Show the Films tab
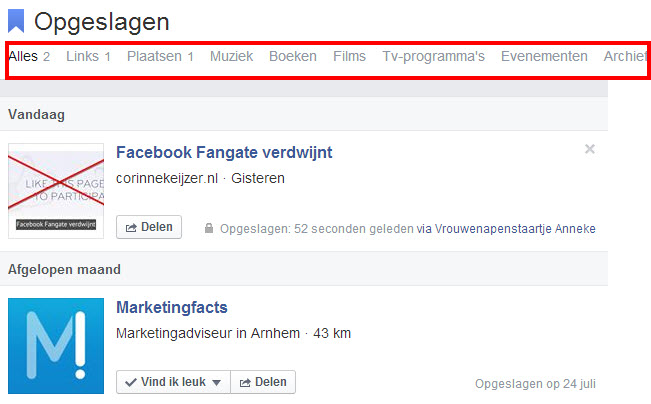Screen dimensions: 651x404 click(349, 56)
